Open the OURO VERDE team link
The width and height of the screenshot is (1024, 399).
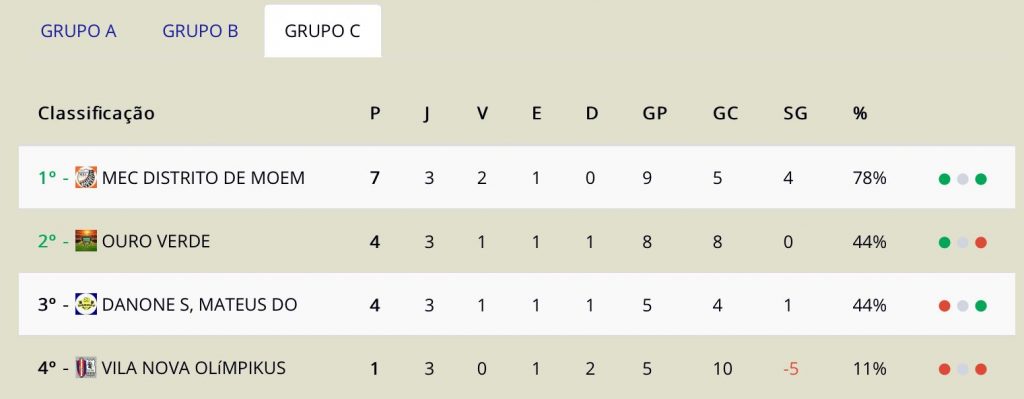coord(156,242)
